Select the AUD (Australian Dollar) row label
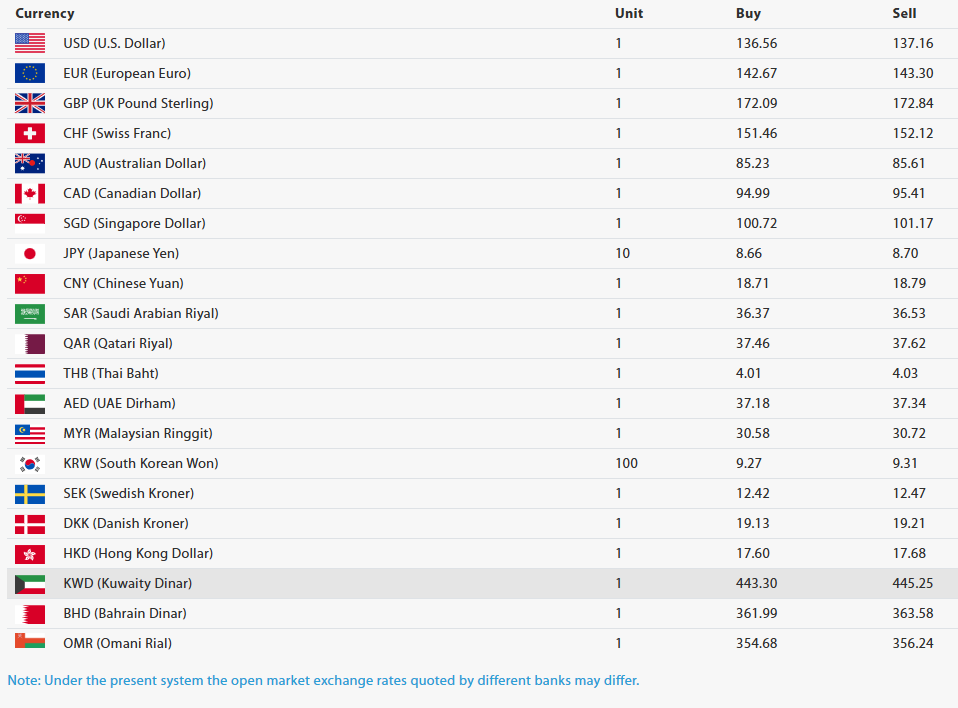Viewport: 958px width, 708px height. (134, 163)
